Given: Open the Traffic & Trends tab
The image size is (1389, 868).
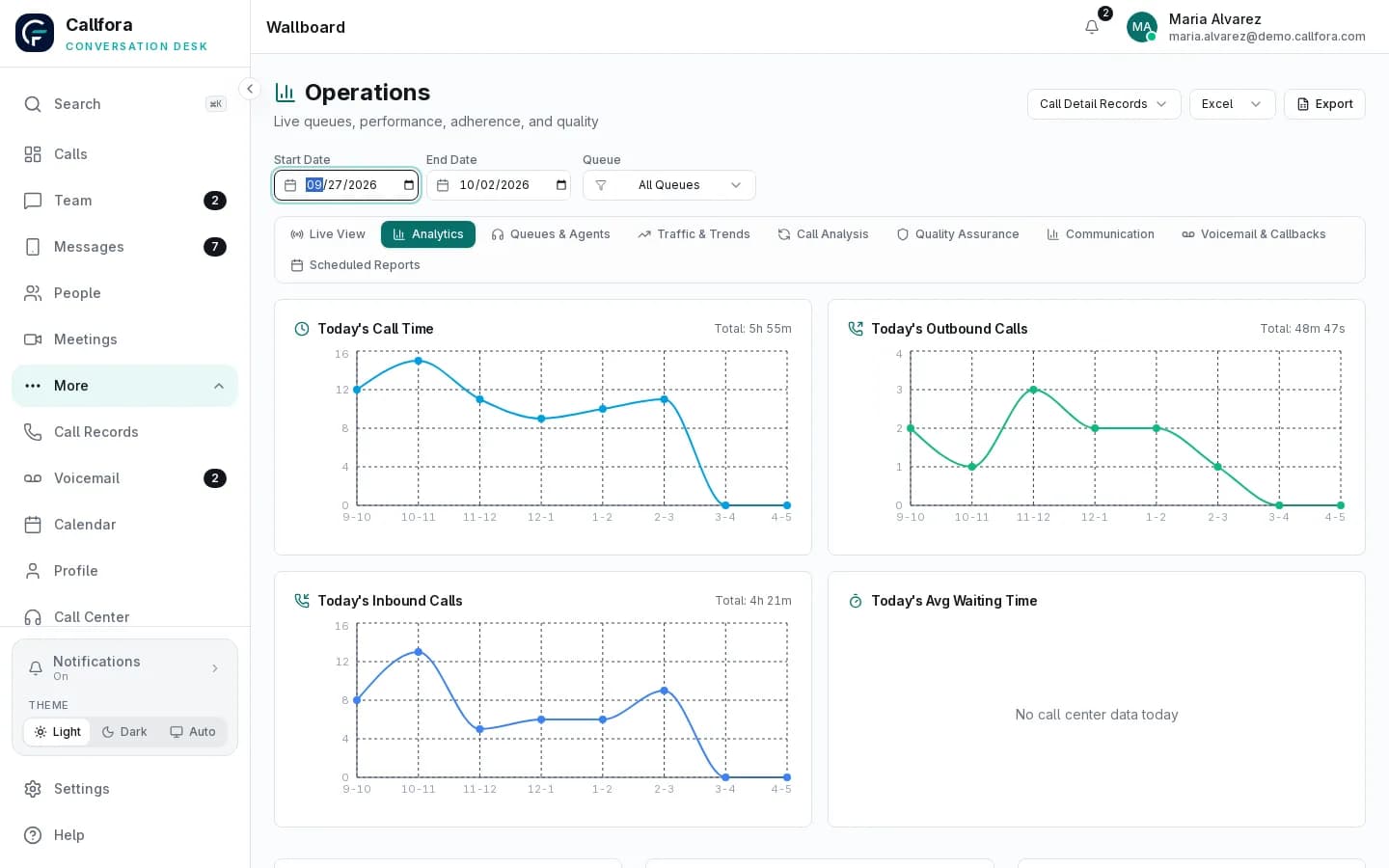Looking at the screenshot, I should pos(694,234).
